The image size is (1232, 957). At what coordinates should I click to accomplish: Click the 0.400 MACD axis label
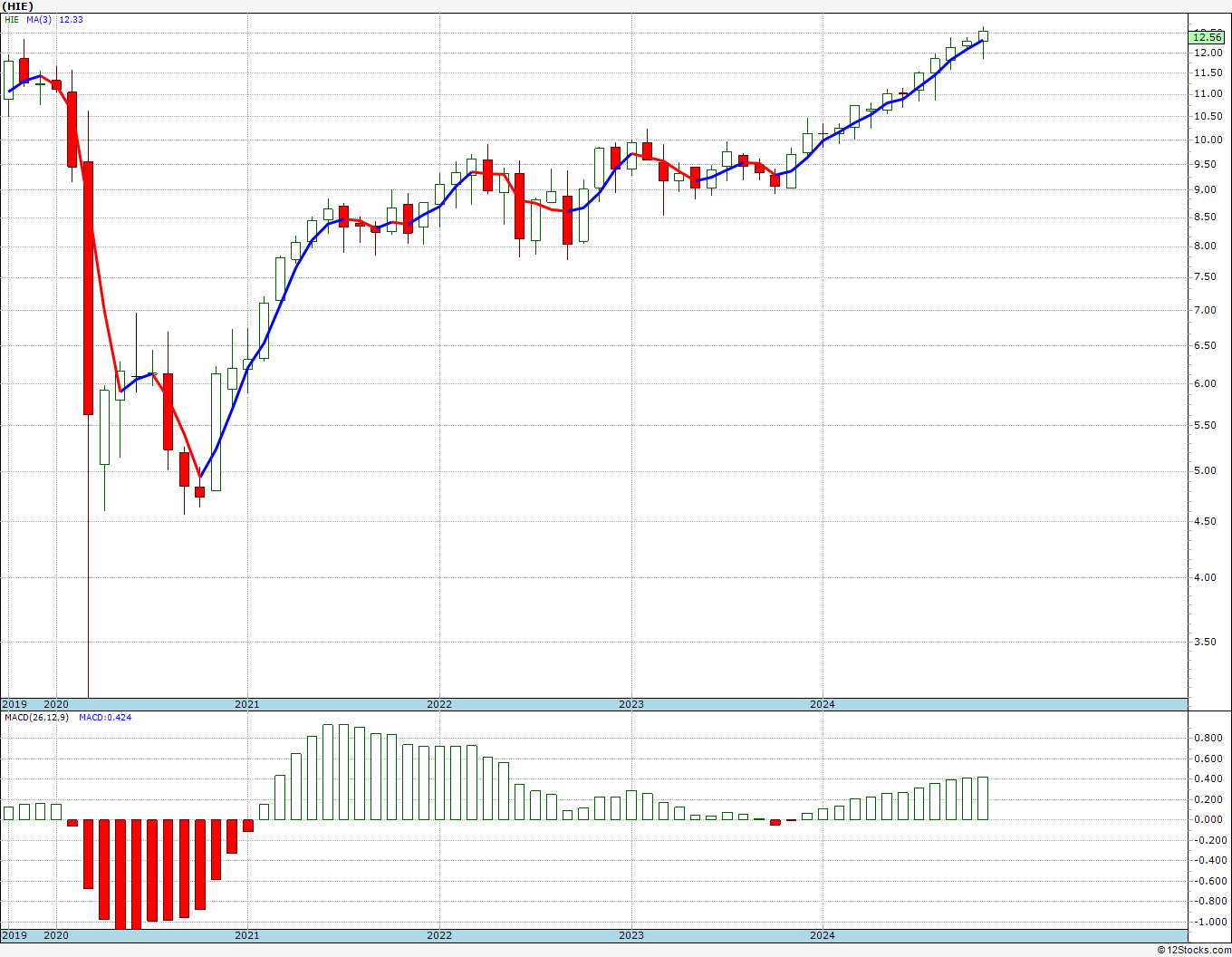click(x=1209, y=778)
